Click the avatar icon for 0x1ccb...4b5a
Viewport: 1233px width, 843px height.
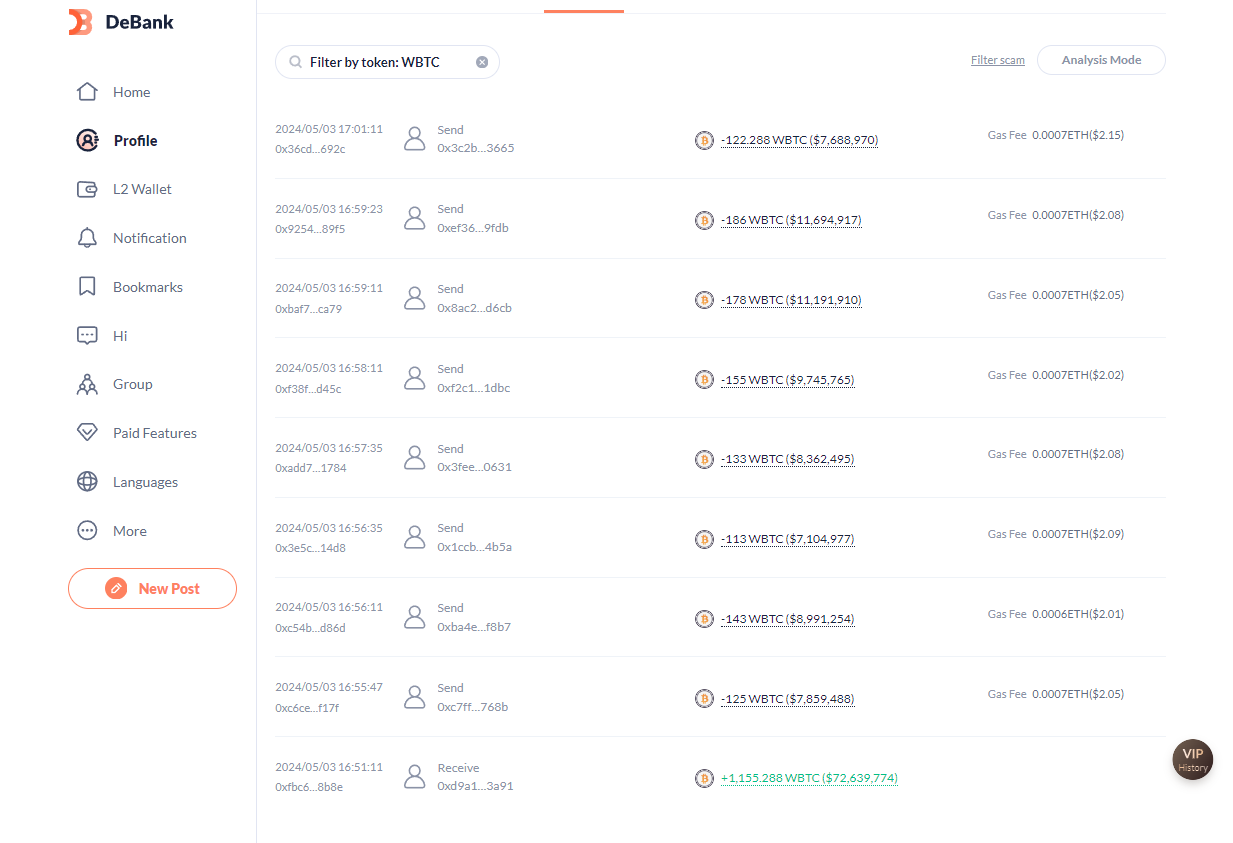pos(415,537)
